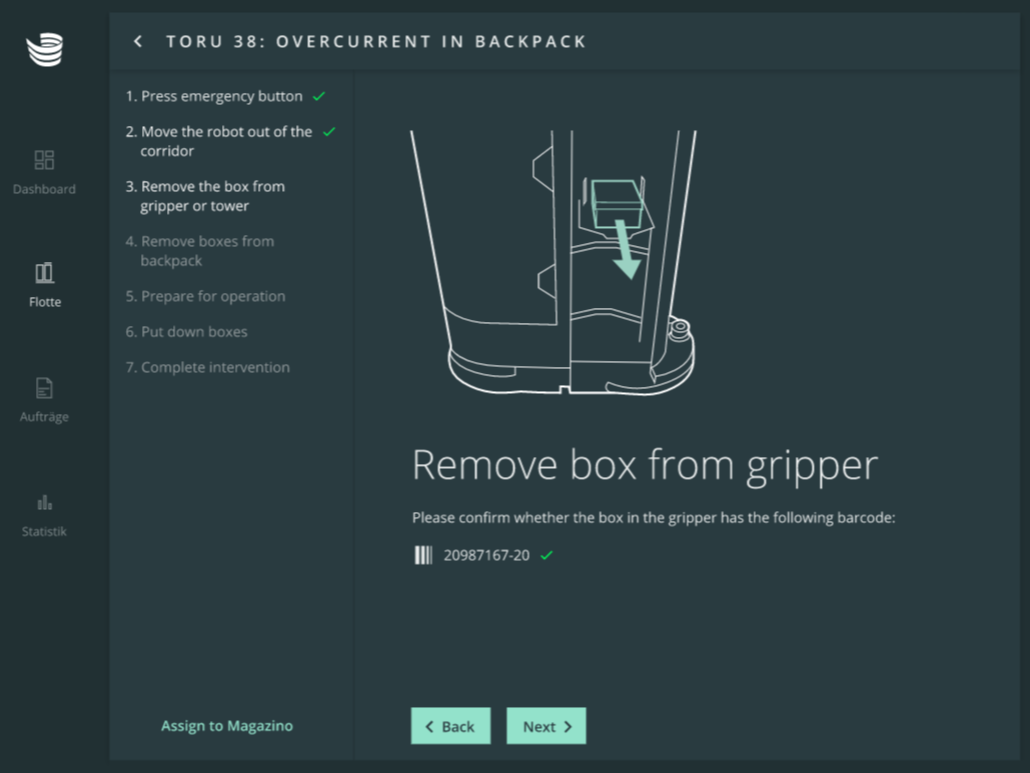Select the Flotte fleet icon
This screenshot has width=1030, height=773.
tap(44, 273)
